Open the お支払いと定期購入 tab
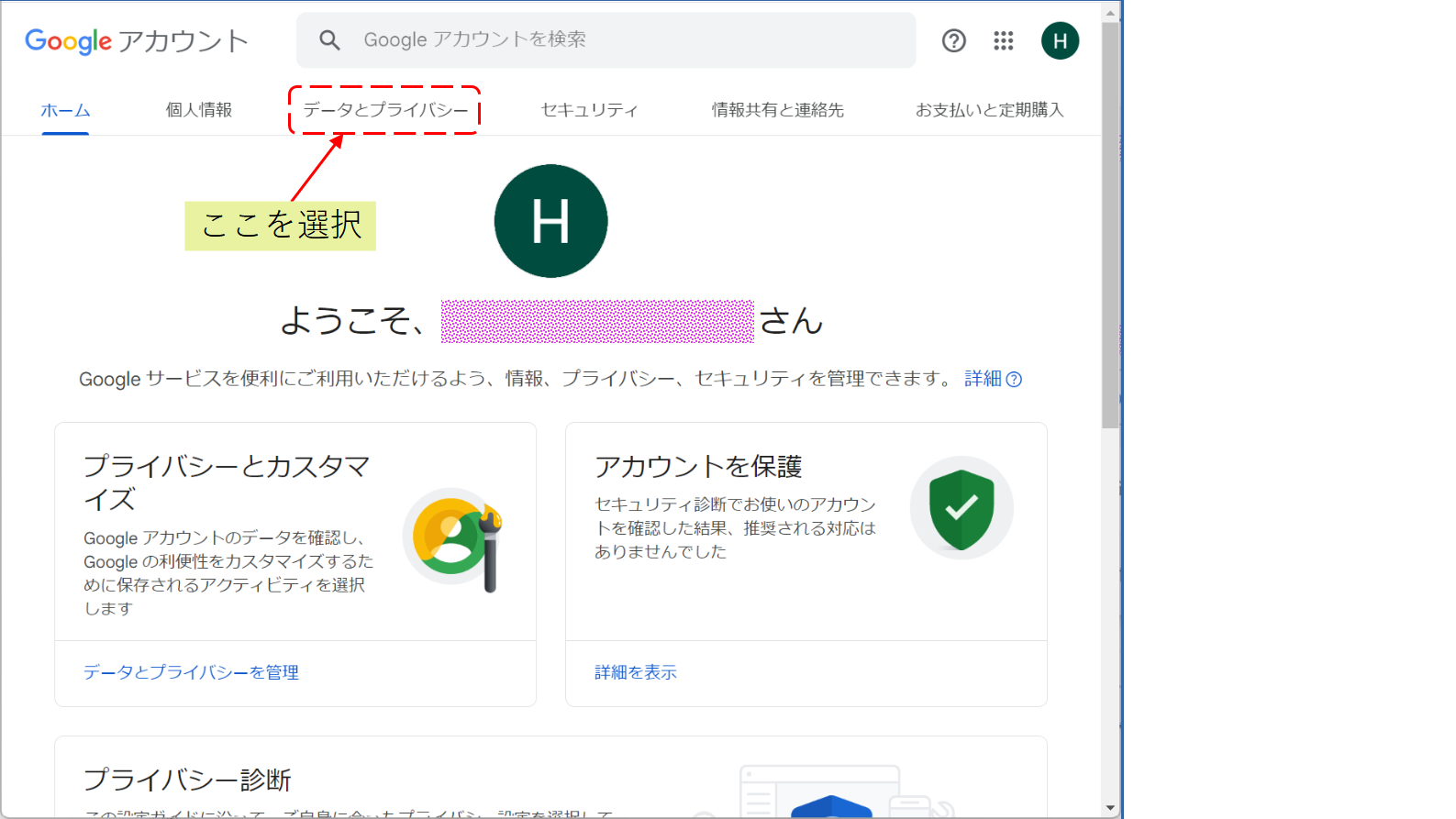The image size is (1456, 819). click(989, 110)
